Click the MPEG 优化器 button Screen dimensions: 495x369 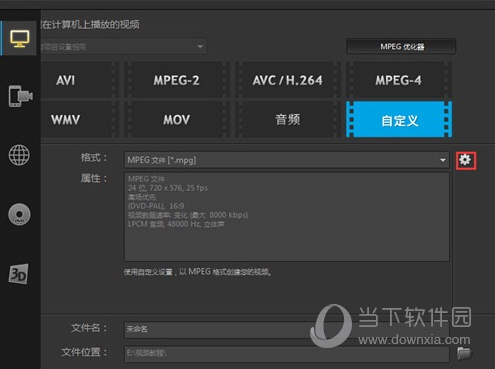point(401,46)
